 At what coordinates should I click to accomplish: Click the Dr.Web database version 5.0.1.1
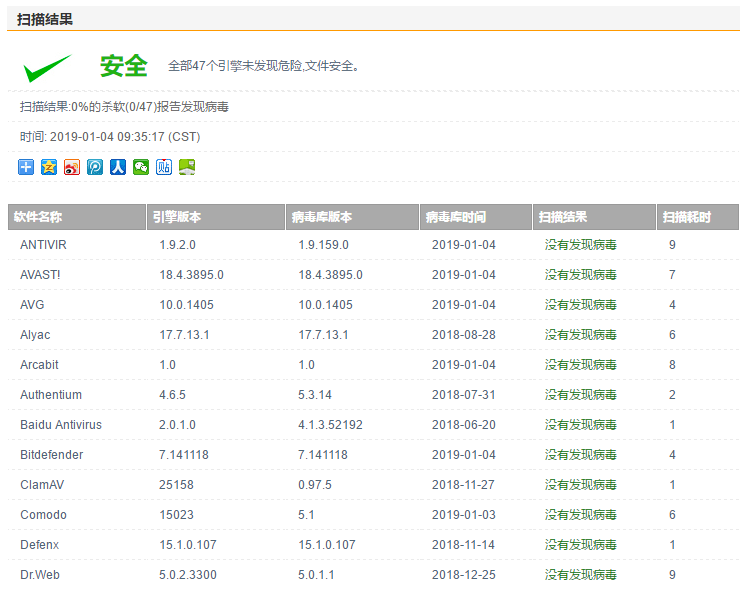coord(316,575)
